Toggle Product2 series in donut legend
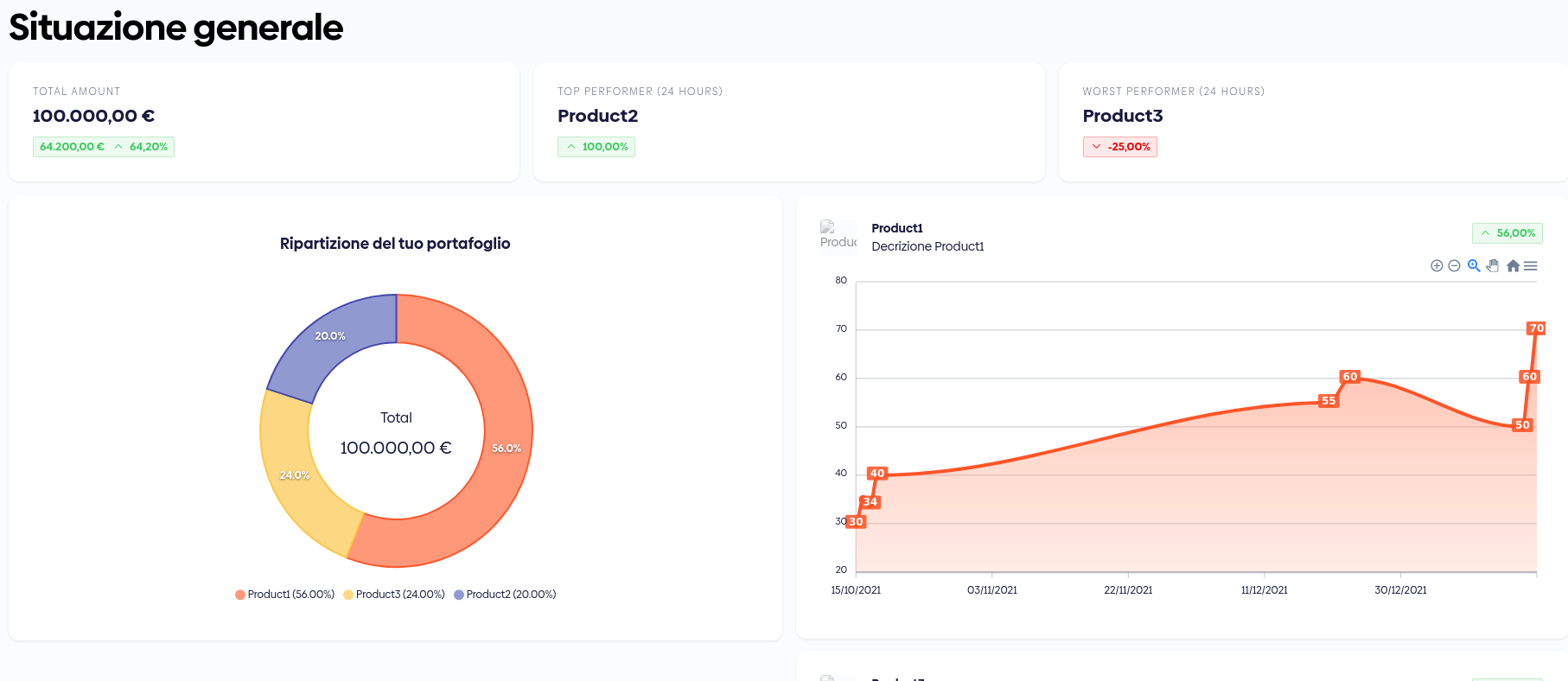This screenshot has height=681, width=1568. (505, 595)
